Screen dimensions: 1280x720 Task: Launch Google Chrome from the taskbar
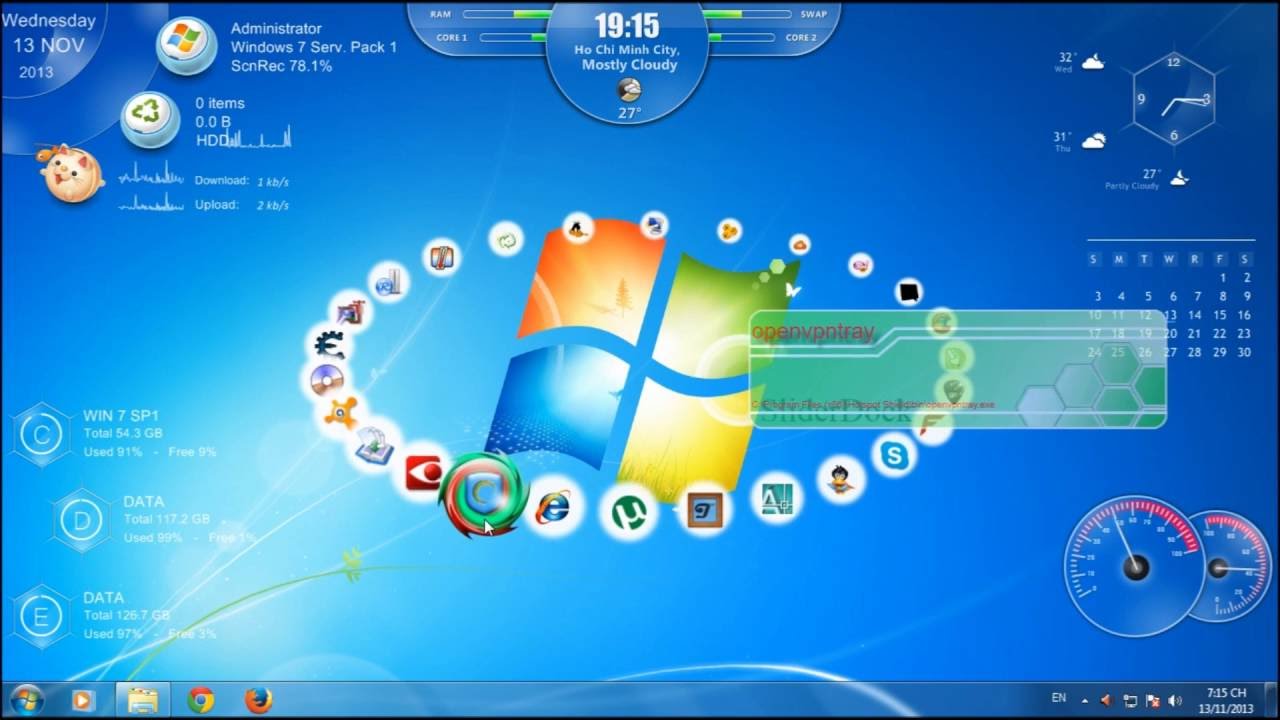click(x=201, y=700)
